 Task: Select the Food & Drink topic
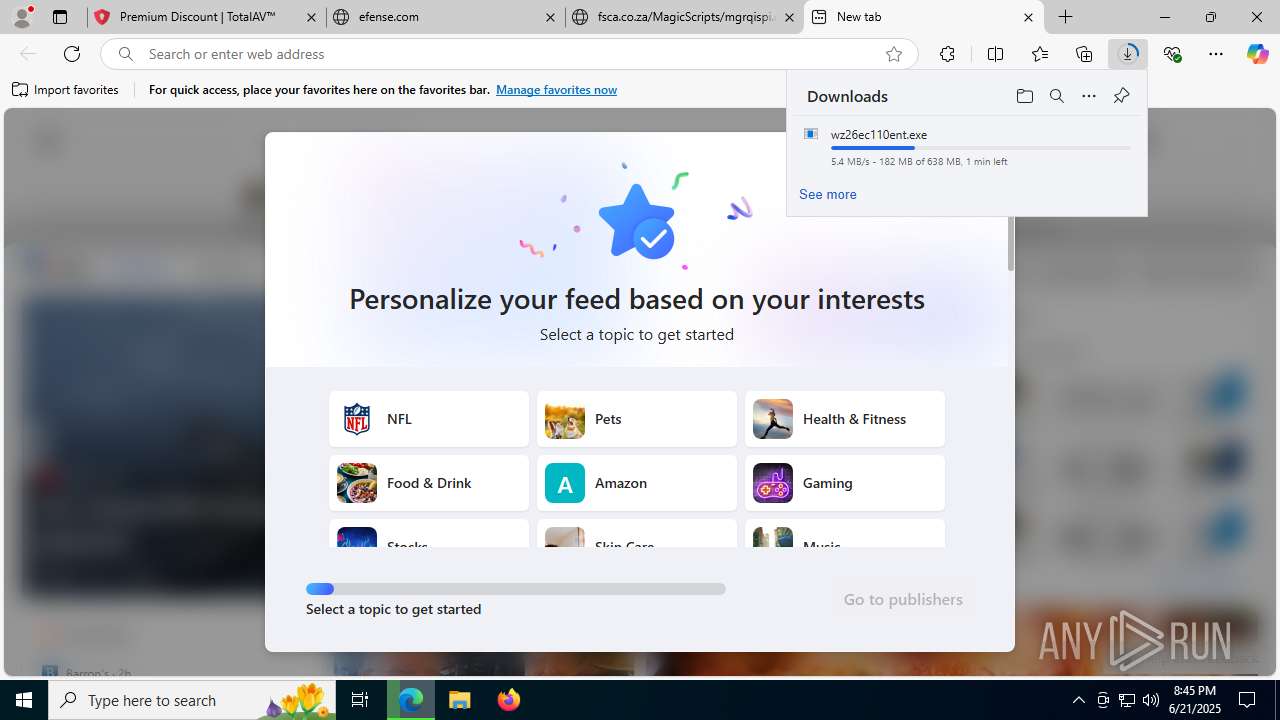(429, 483)
